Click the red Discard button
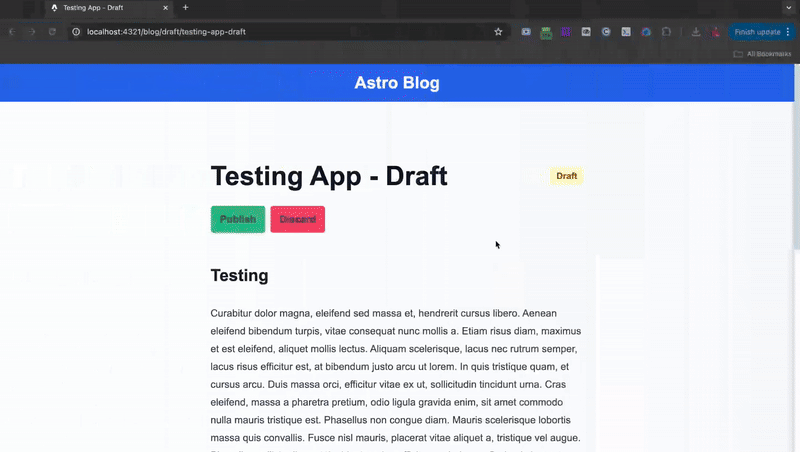 (297, 219)
